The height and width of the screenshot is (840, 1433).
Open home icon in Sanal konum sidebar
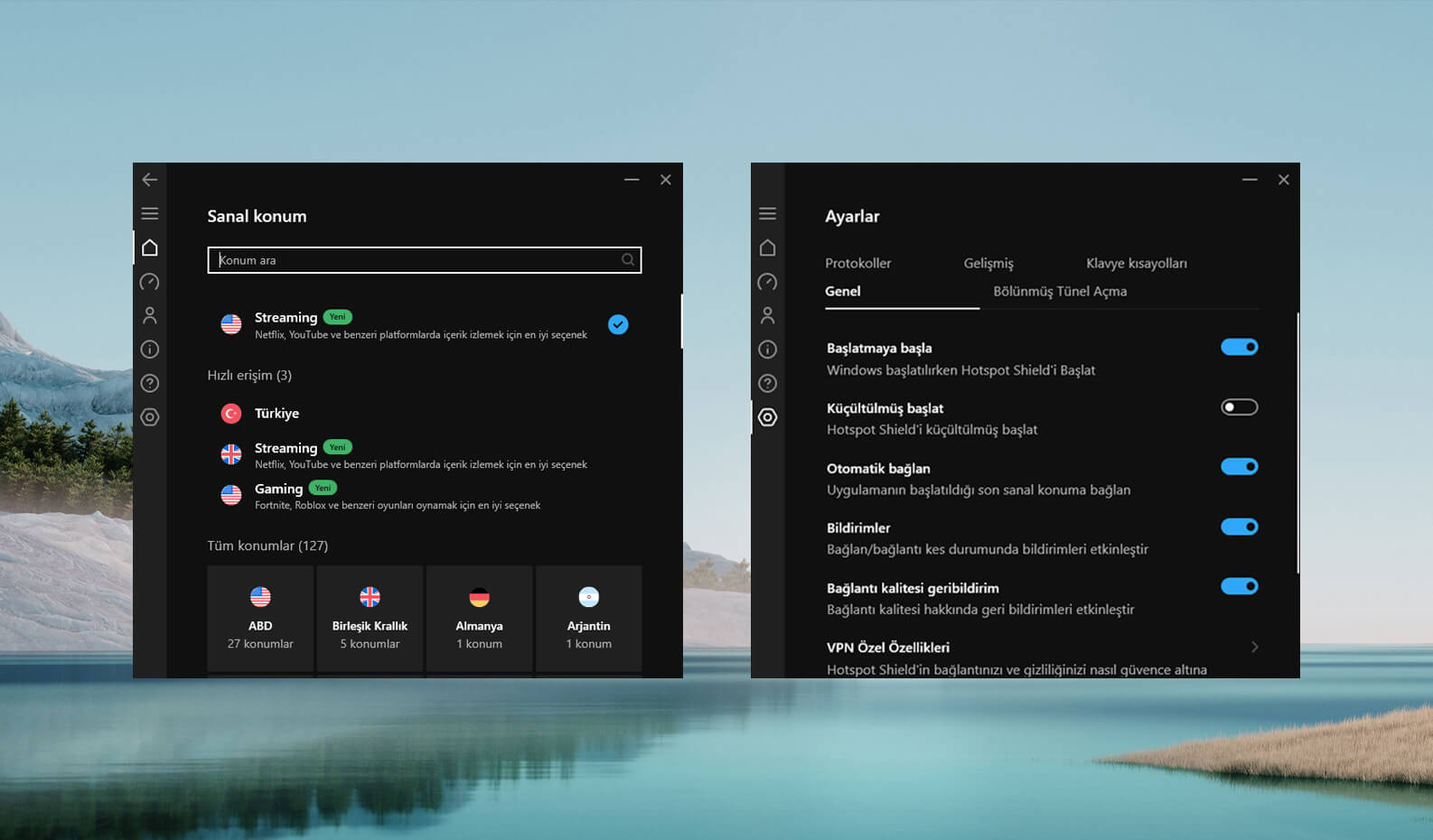pos(150,247)
